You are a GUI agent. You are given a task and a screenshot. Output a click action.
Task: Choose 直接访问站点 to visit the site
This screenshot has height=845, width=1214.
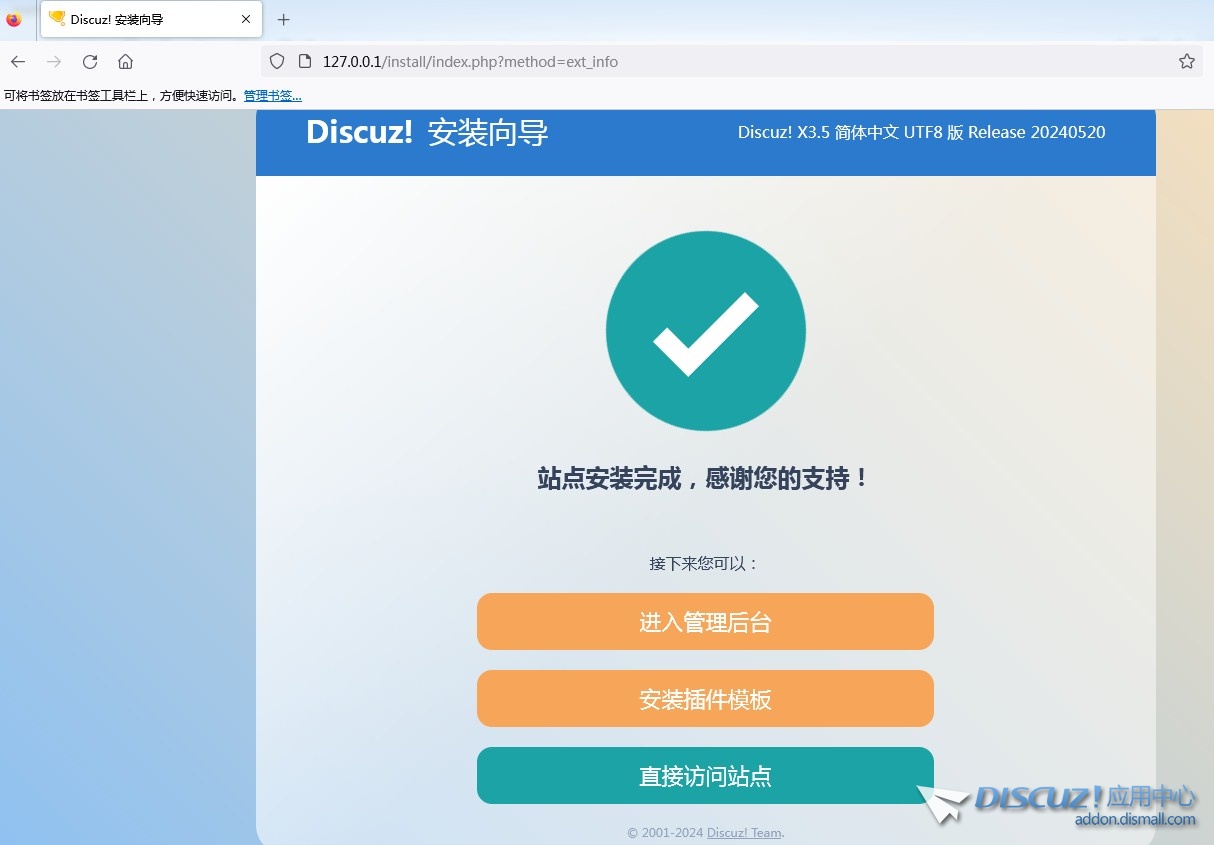[x=705, y=776]
